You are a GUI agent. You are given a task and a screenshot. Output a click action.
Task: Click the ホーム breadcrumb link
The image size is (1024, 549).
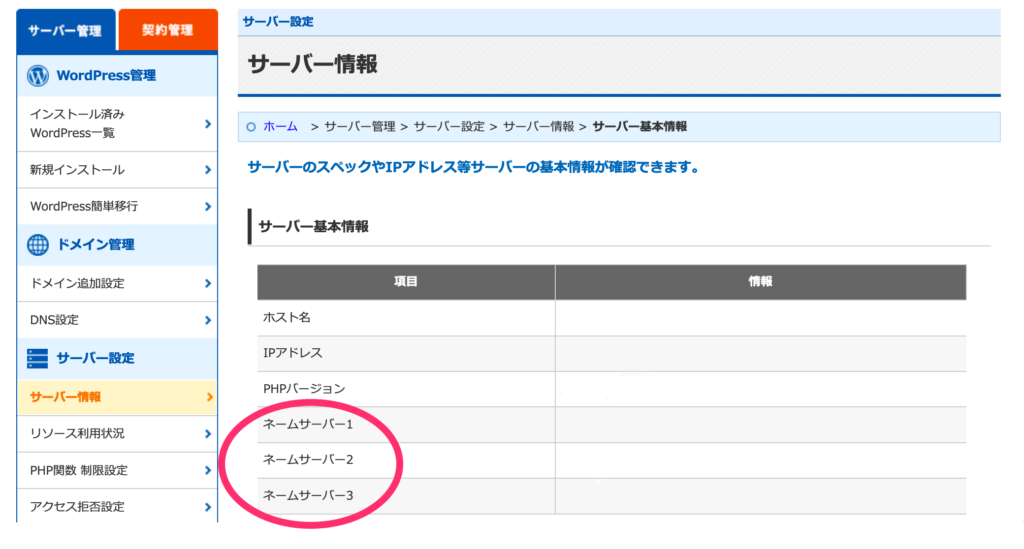280,127
